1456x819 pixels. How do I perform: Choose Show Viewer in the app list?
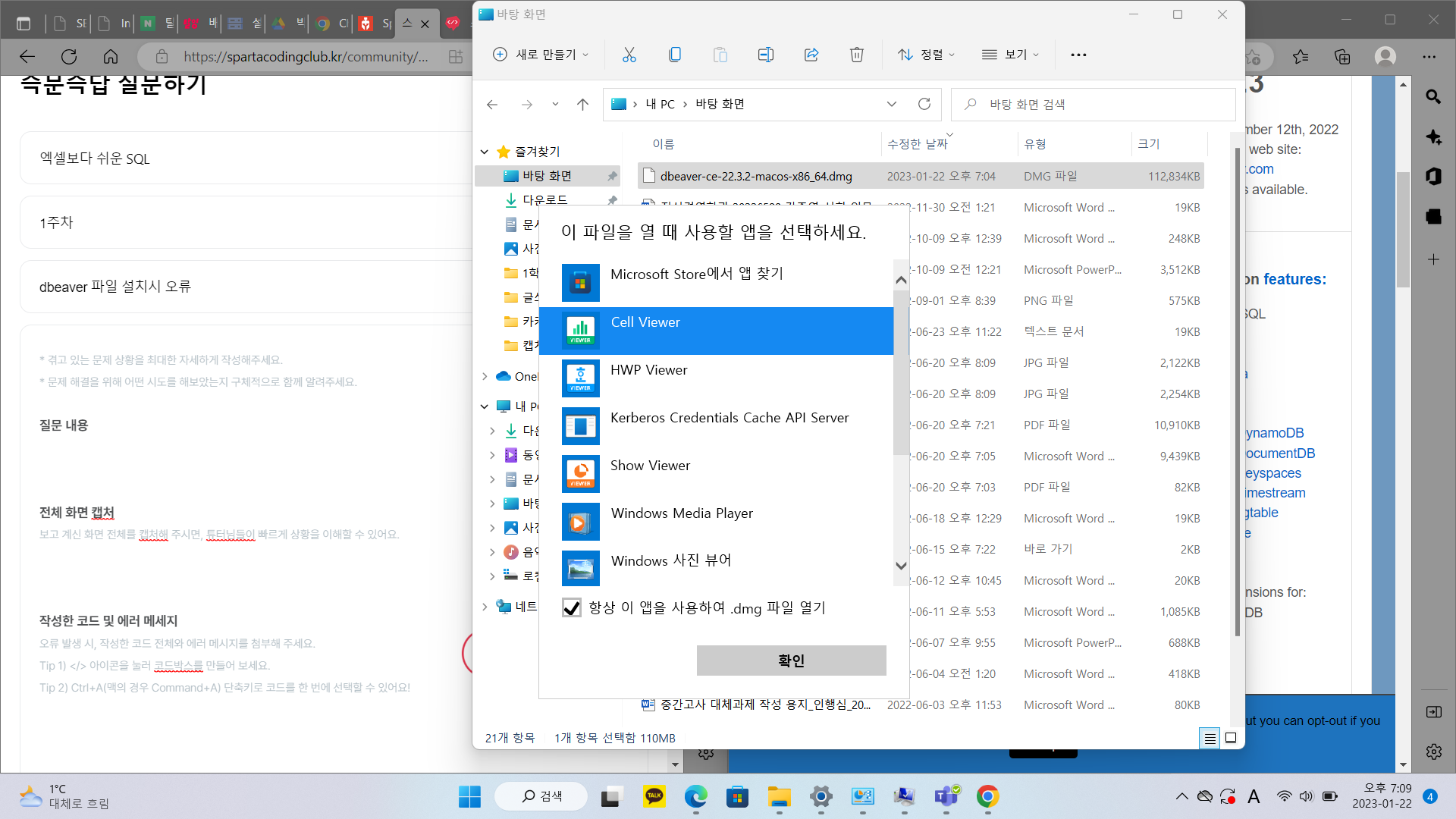717,474
